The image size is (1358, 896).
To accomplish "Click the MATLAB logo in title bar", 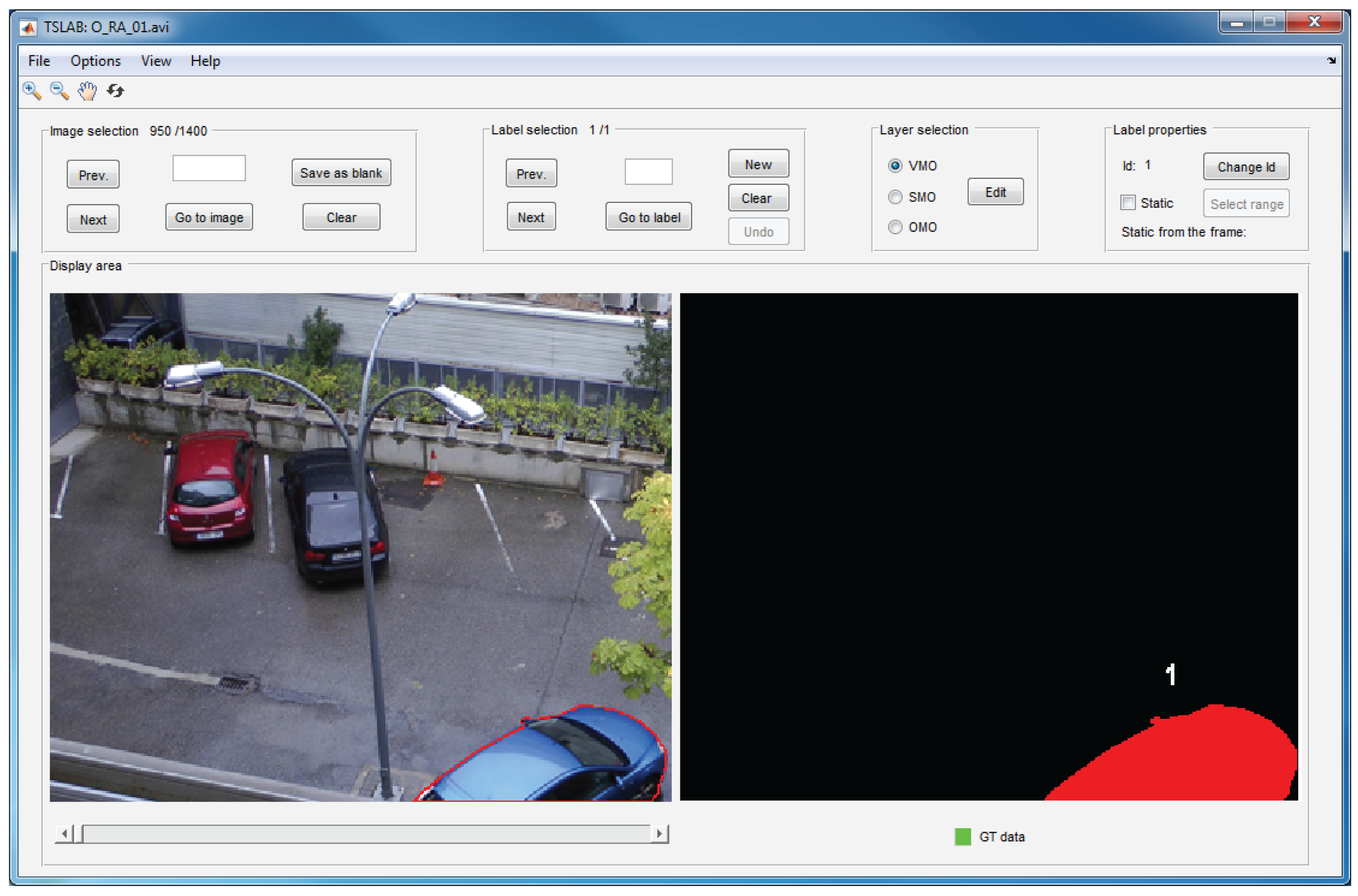I will (x=28, y=27).
